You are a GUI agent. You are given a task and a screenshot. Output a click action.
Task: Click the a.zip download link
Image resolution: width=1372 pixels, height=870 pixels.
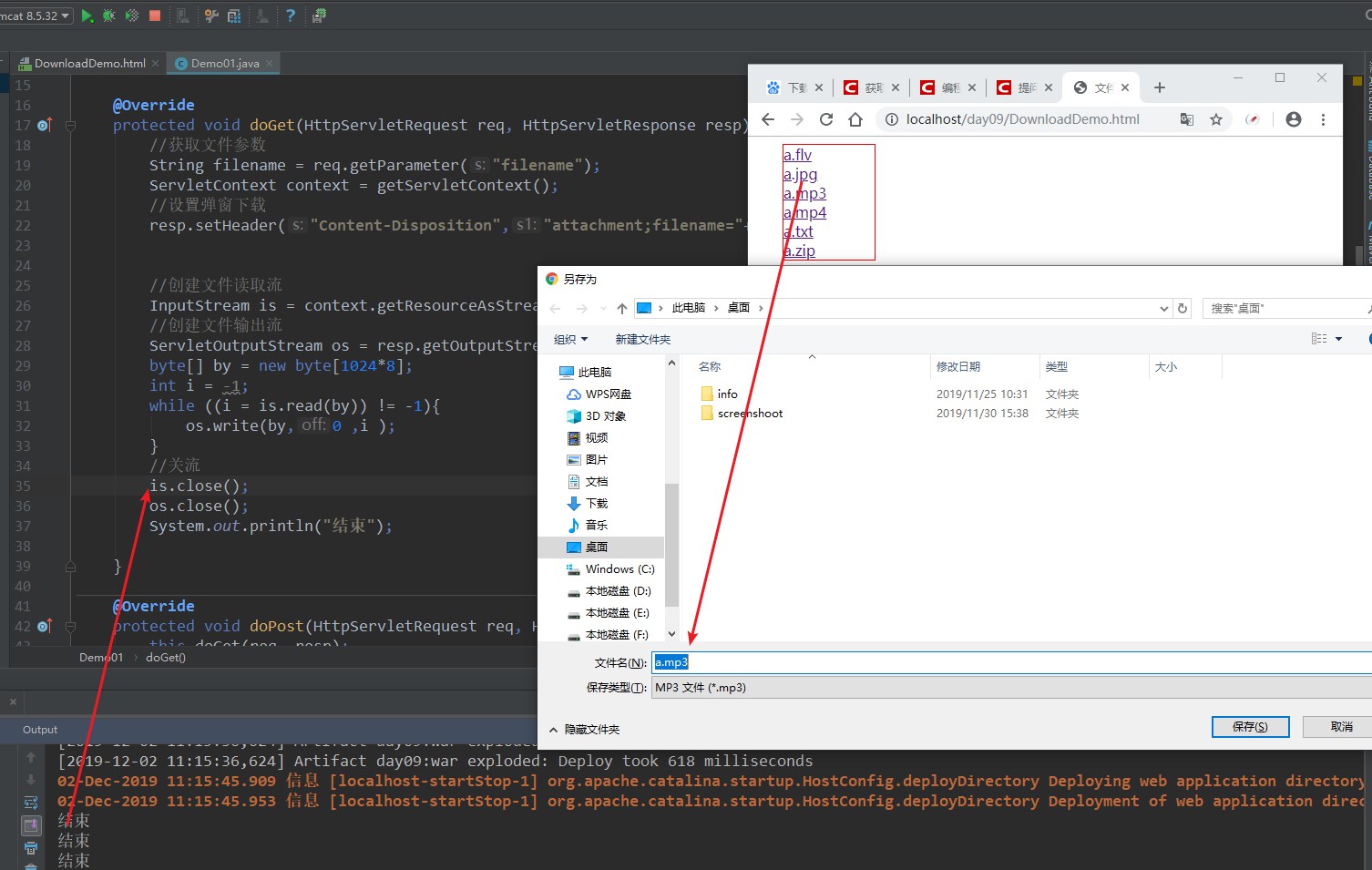point(799,251)
